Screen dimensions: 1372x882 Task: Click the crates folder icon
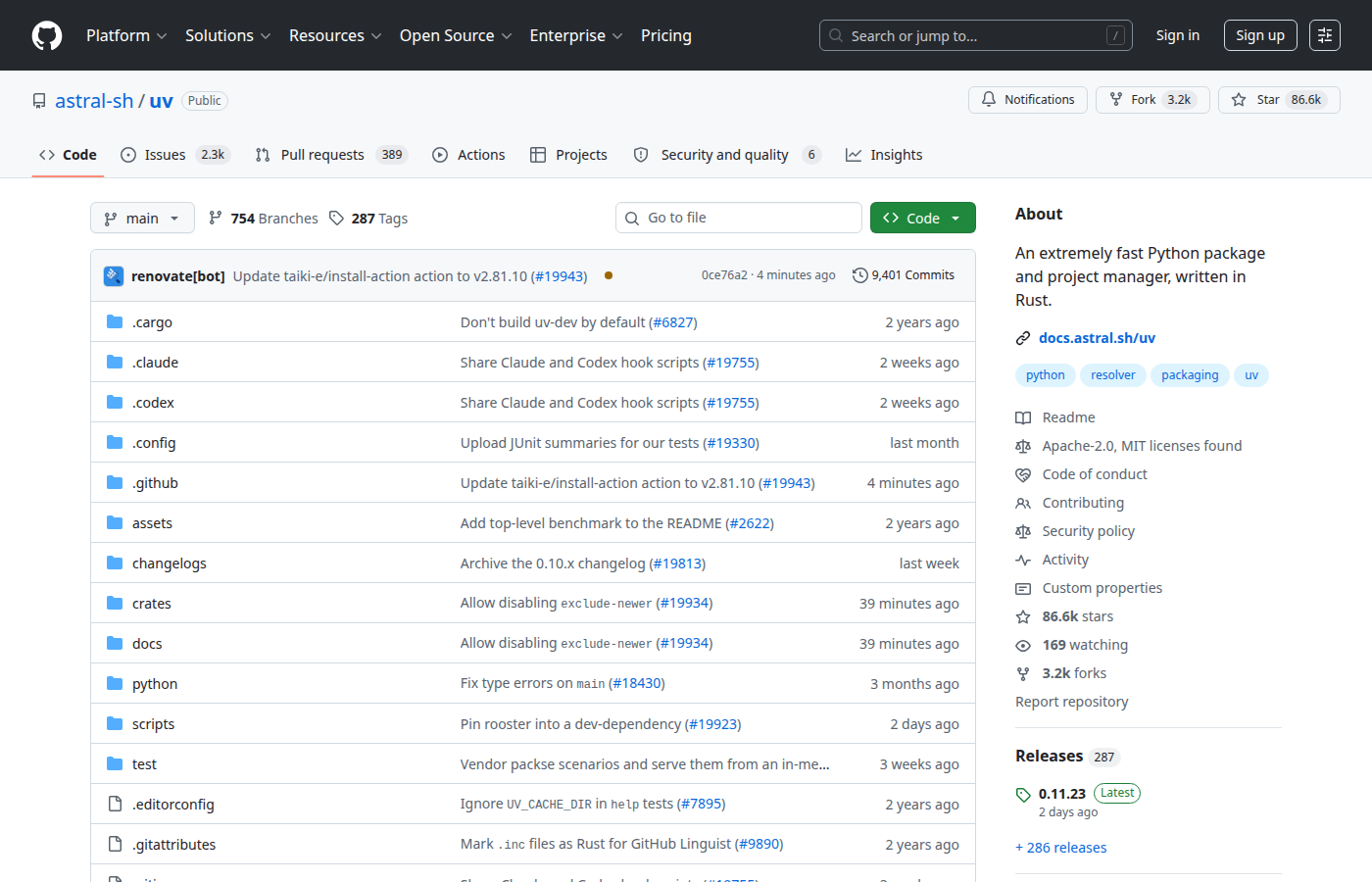(115, 603)
